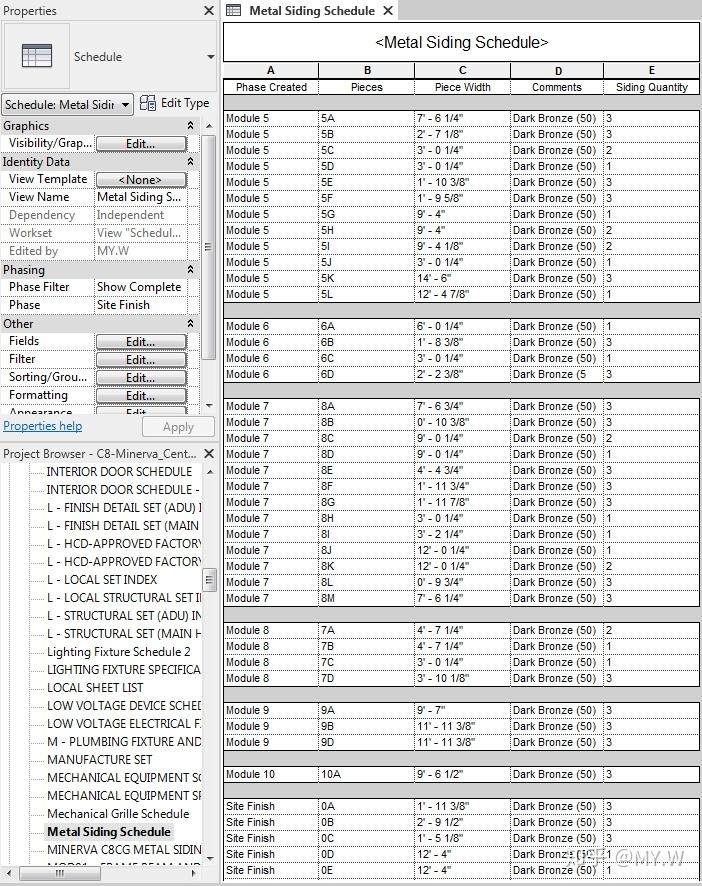
Task: Select LOCAL SHEET LIST in browser
Action: [x=95, y=688]
